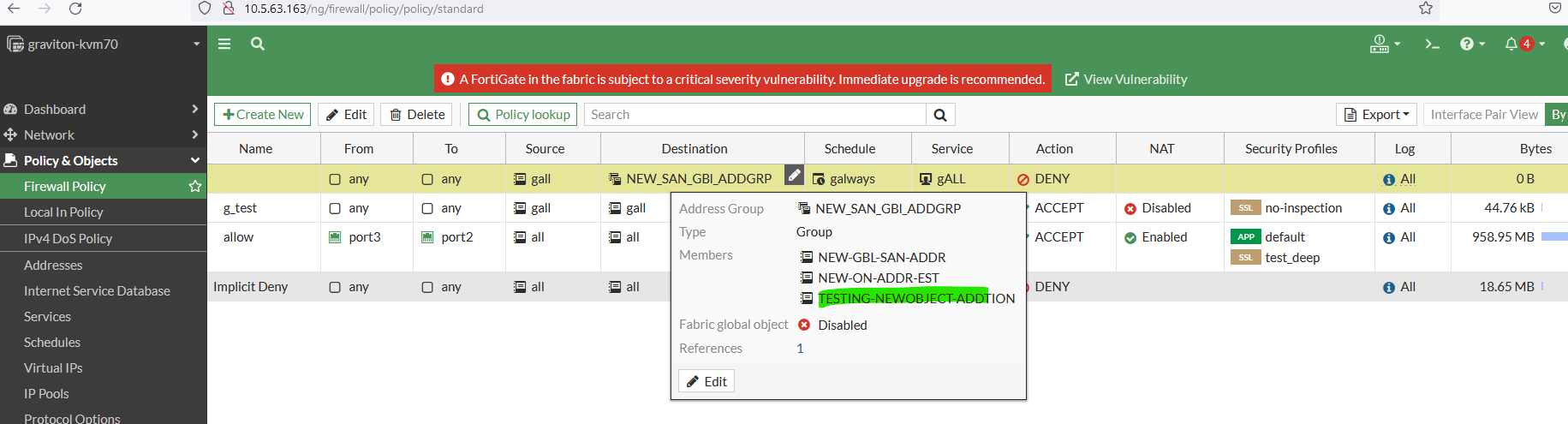Click Edit button in address group popup
Screen dimensions: 1568x424
tap(706, 381)
